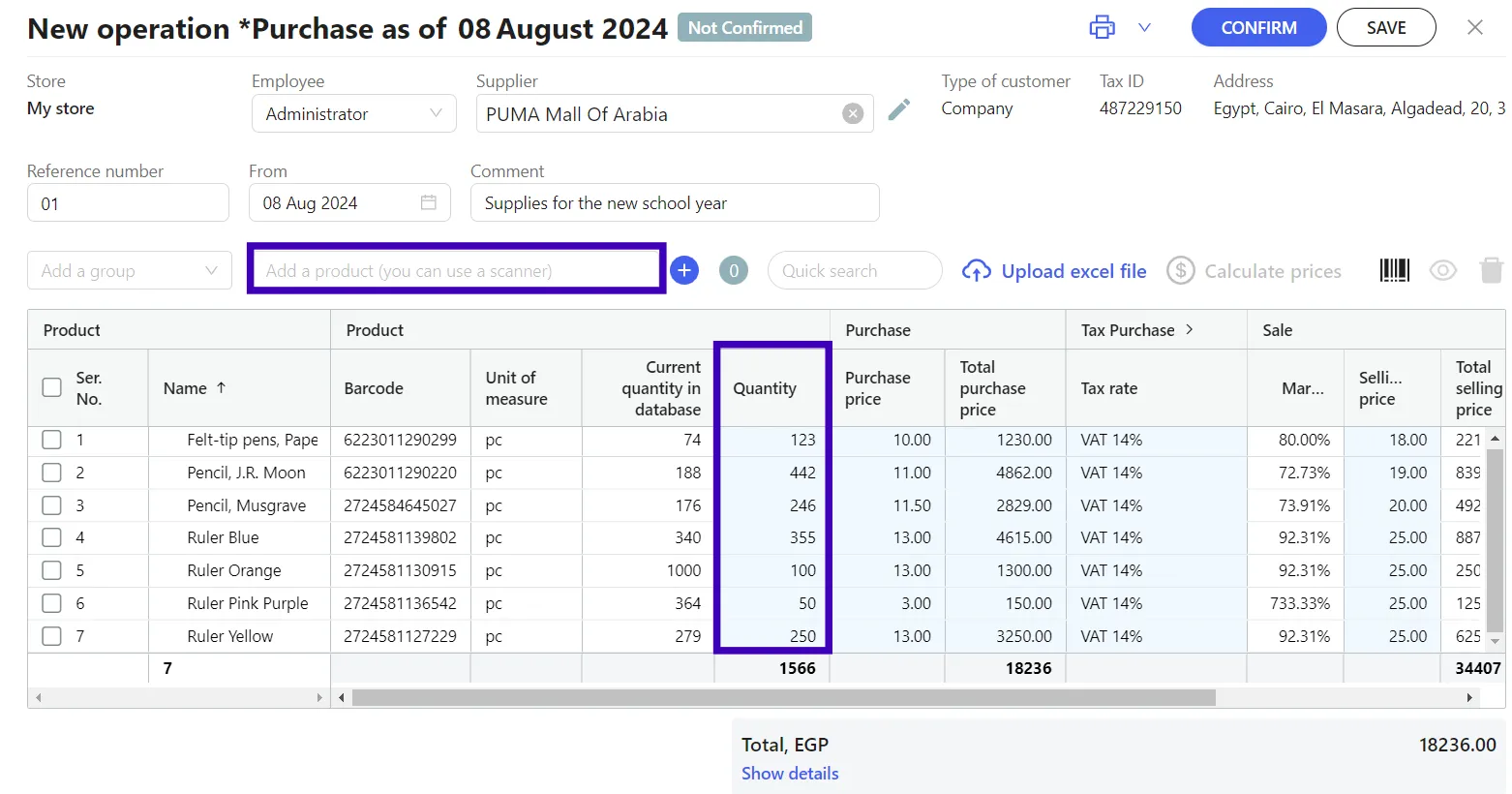Click the Not Confirmed status badge
Viewport: 1512px width, 794px height.
(744, 27)
